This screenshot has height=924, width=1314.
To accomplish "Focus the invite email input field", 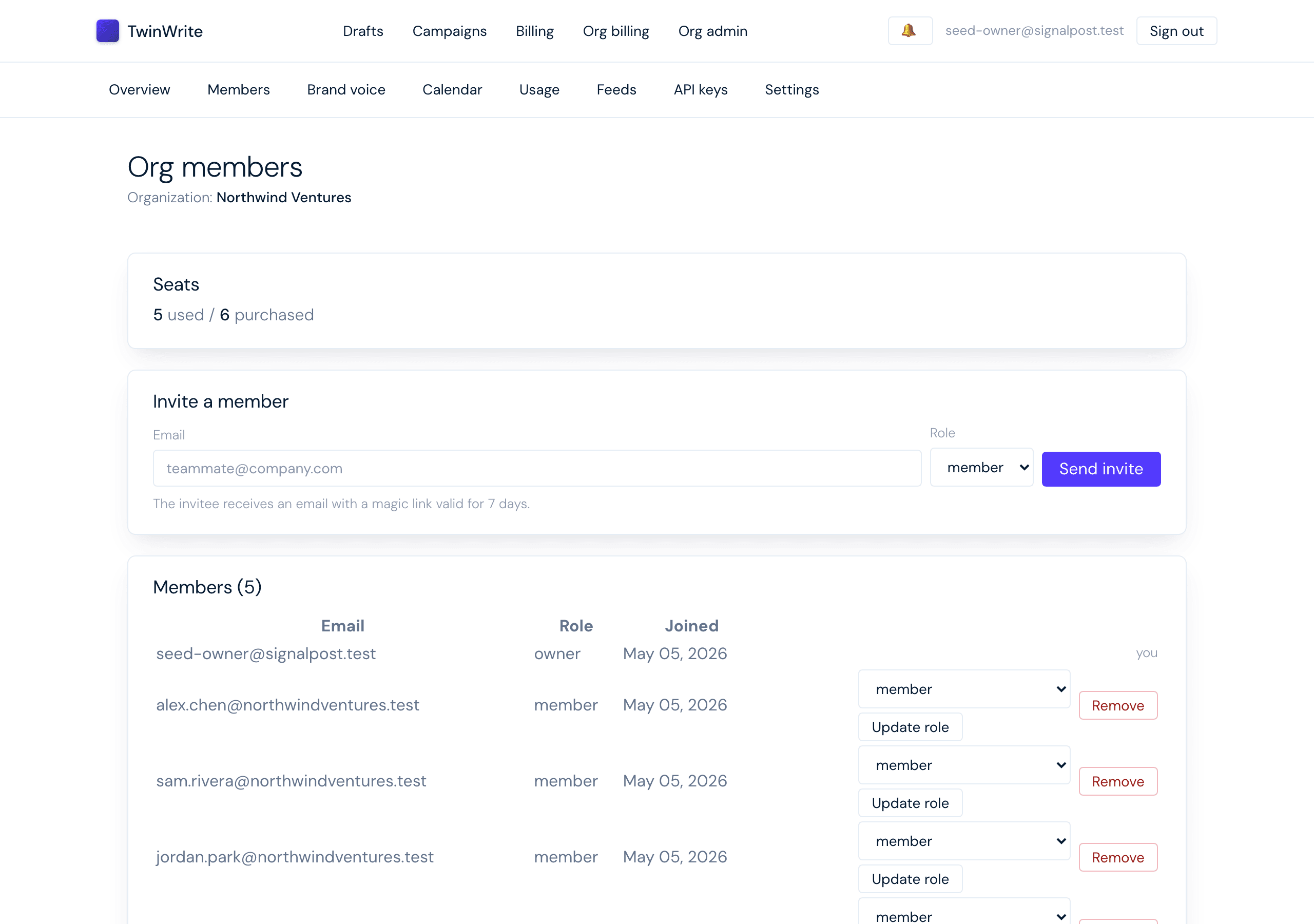I will (537, 468).
